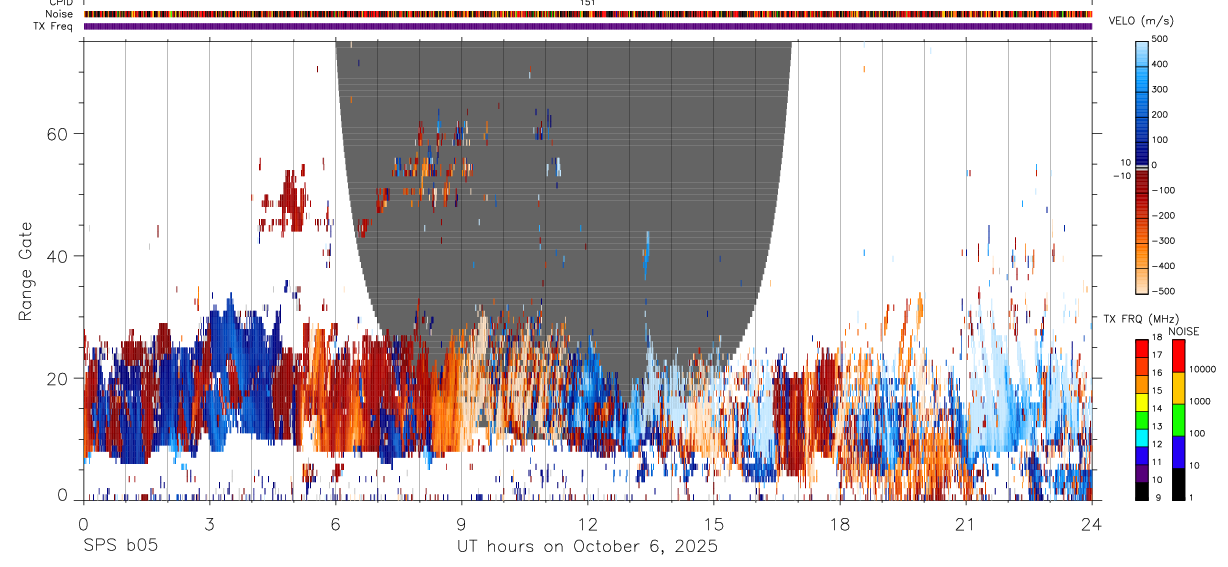Click the 6 hour tick on time axis

click(x=335, y=523)
